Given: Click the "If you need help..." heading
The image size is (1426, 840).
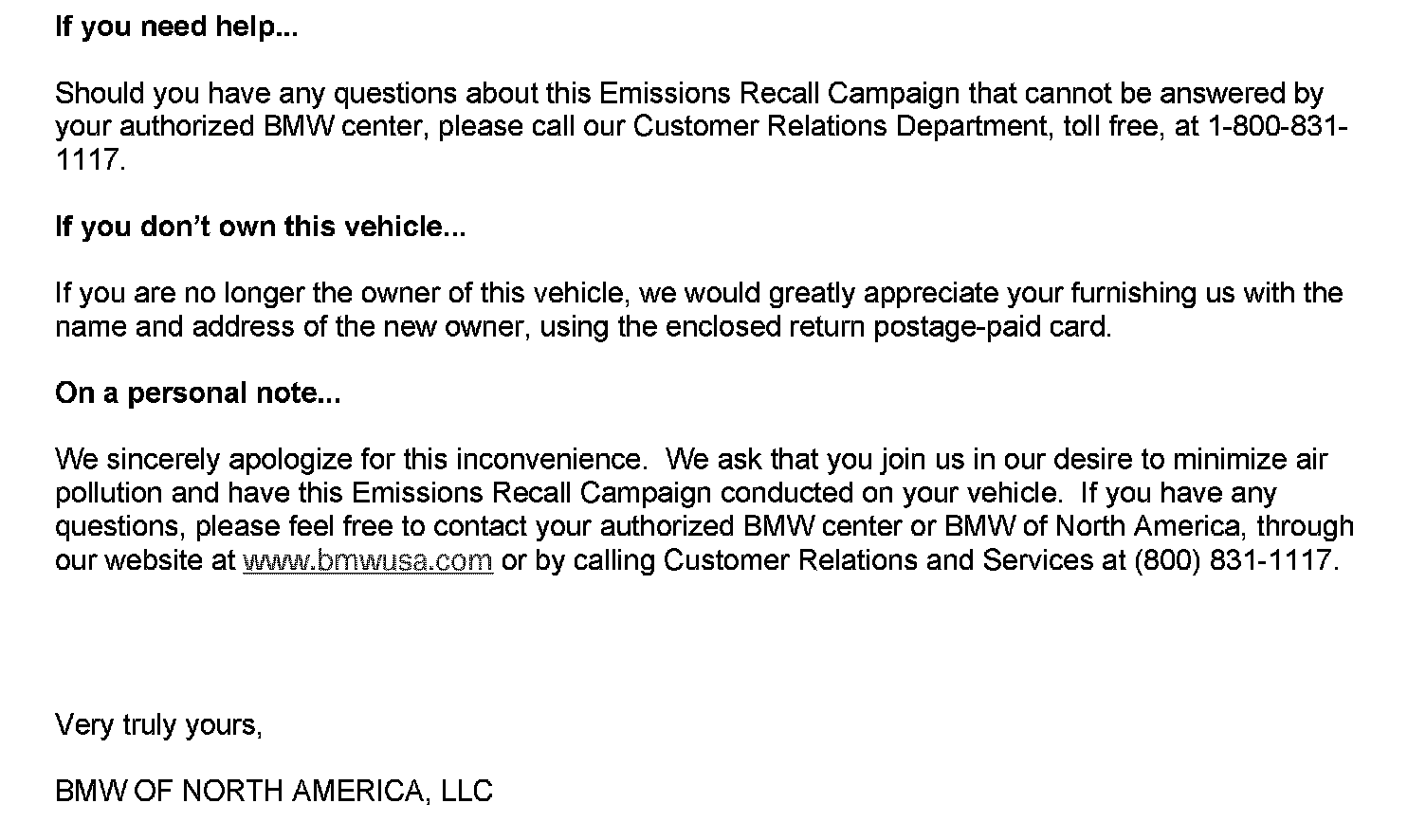Looking at the screenshot, I should pos(176,27).
